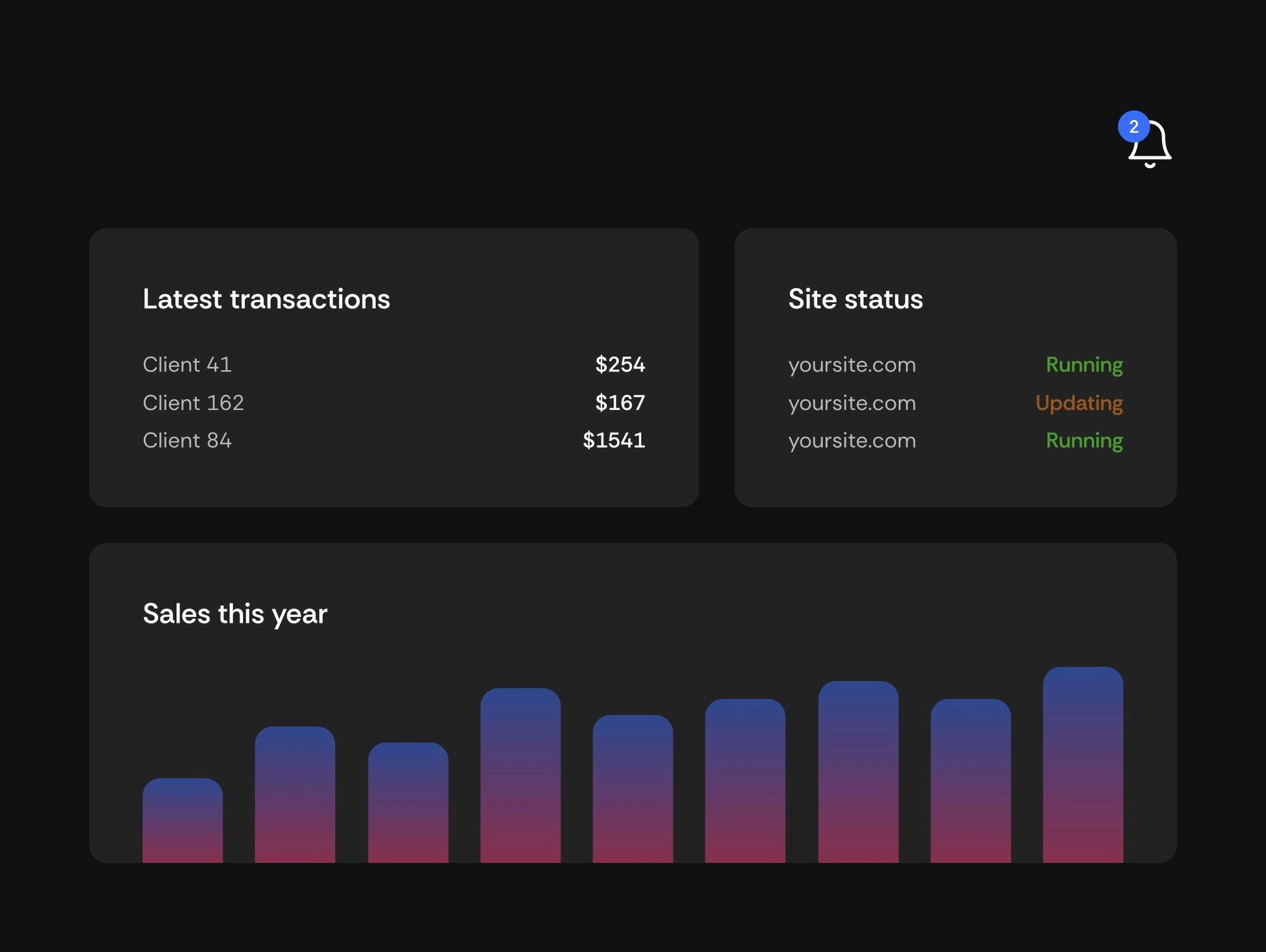Click the Running status next to the third site
This screenshot has width=1266, height=952.
click(1084, 440)
